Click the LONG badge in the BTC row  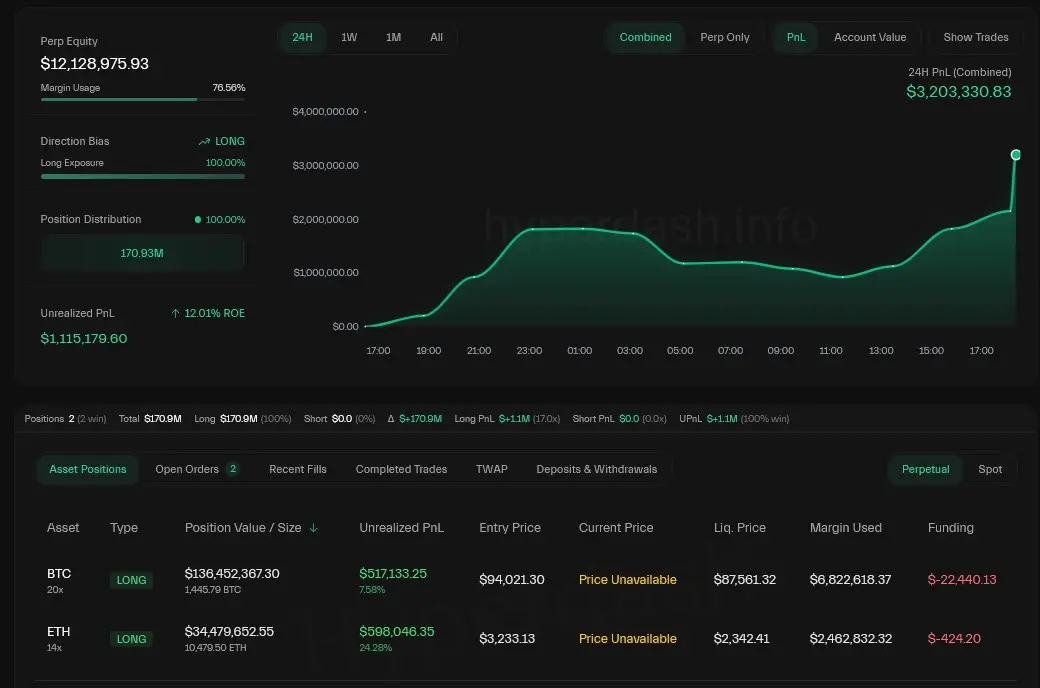click(131, 580)
